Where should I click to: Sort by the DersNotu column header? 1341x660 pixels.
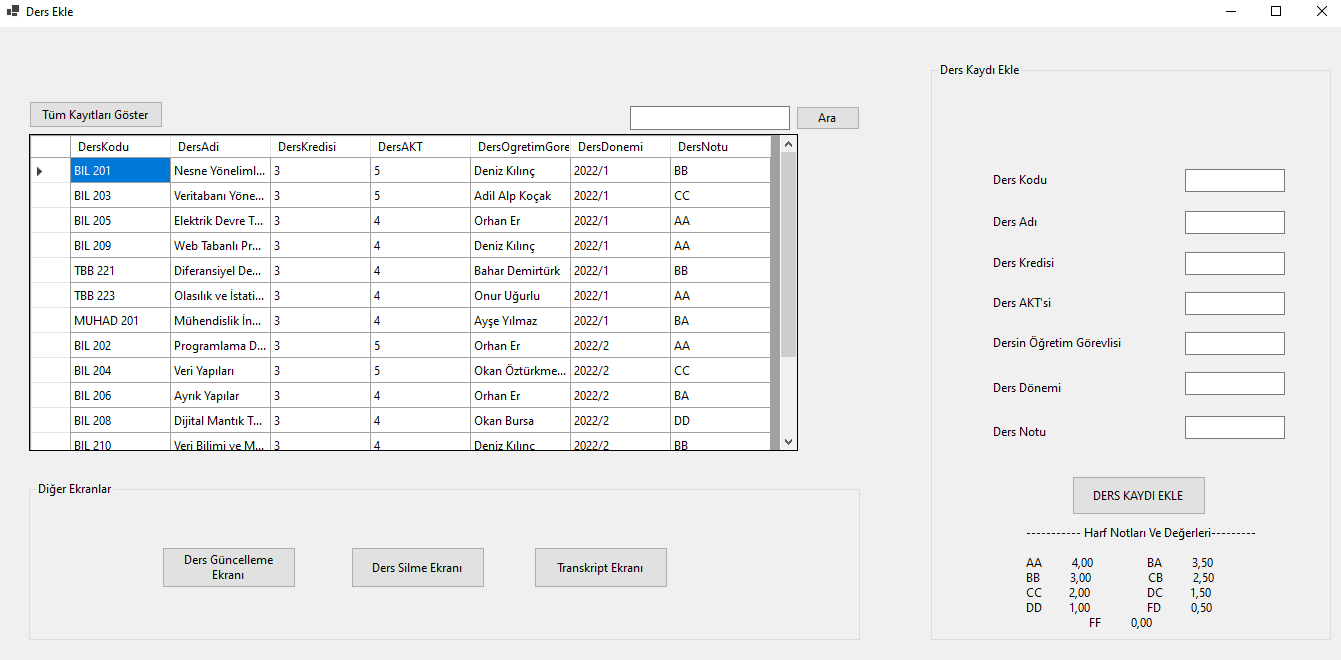pos(720,147)
